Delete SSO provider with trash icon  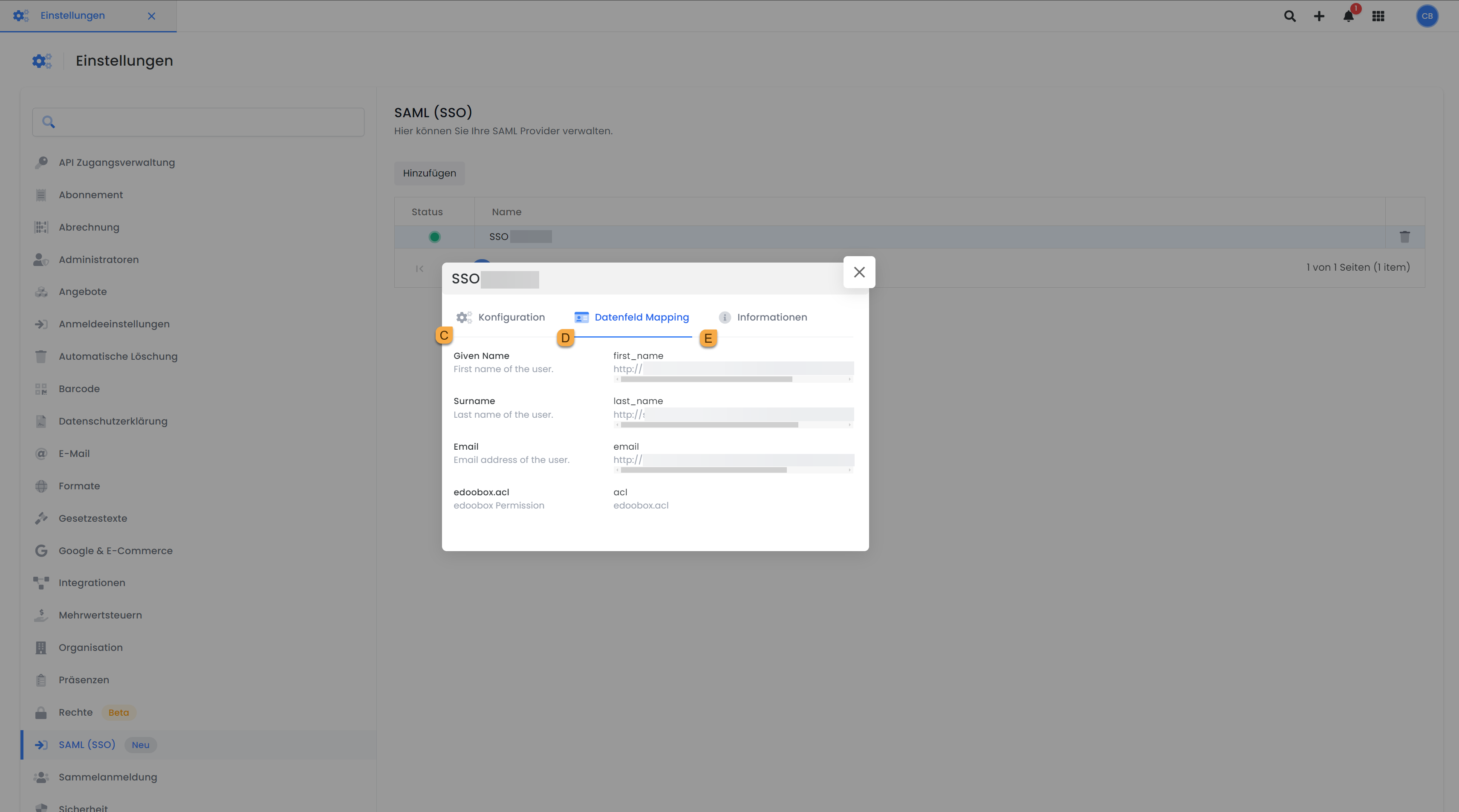[x=1404, y=237]
